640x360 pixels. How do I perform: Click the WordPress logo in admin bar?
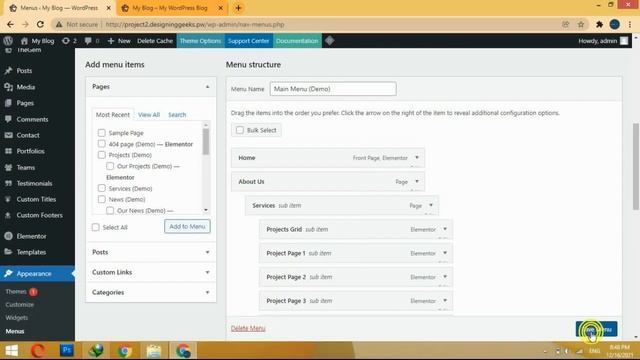point(8,41)
